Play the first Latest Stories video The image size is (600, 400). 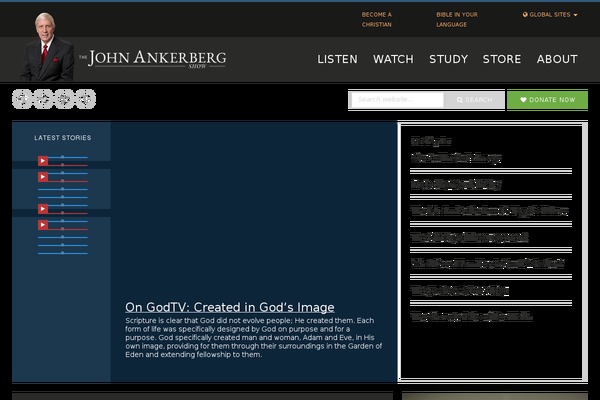click(x=43, y=161)
